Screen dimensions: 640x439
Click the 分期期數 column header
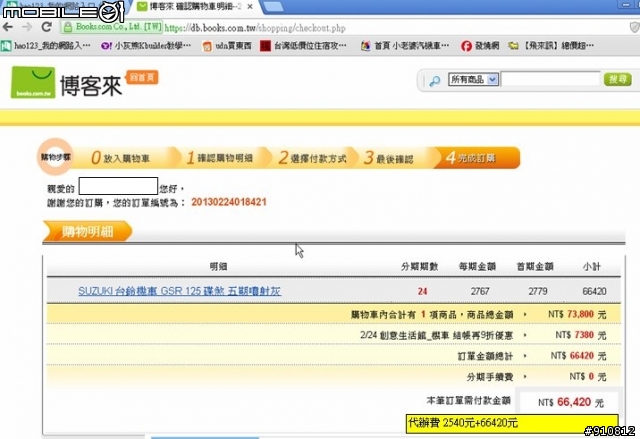(419, 266)
